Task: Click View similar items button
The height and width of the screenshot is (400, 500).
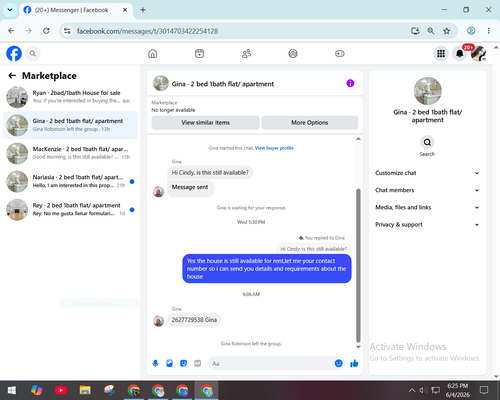Action: pos(206,123)
